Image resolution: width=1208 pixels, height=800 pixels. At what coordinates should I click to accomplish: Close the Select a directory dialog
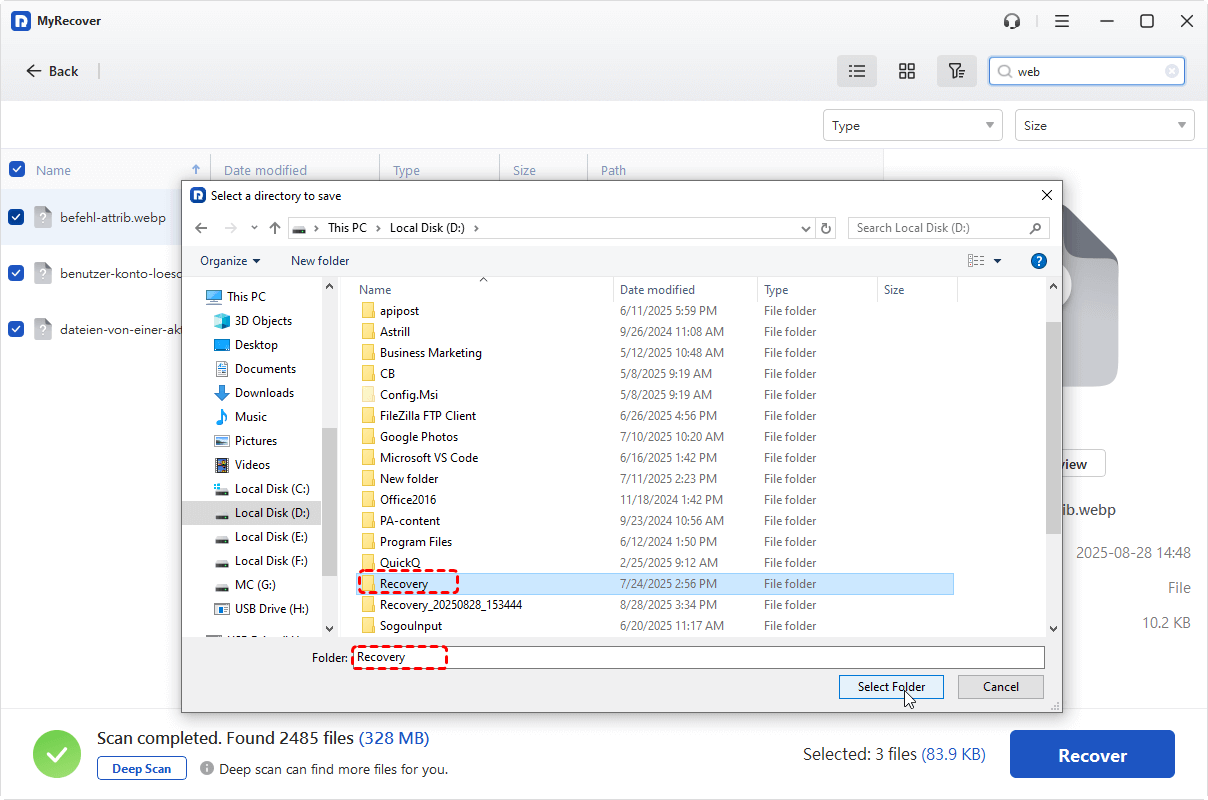coord(1046,195)
